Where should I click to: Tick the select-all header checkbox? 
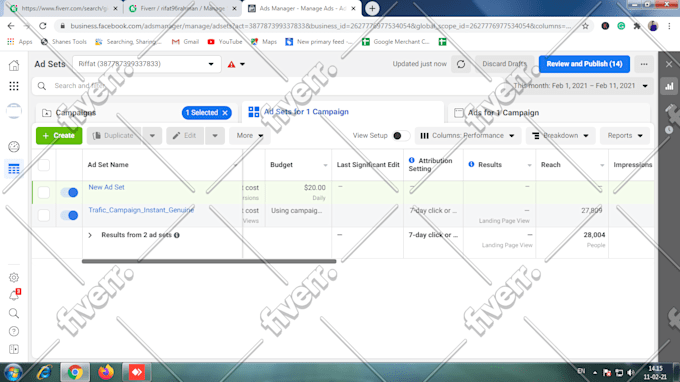[44, 165]
